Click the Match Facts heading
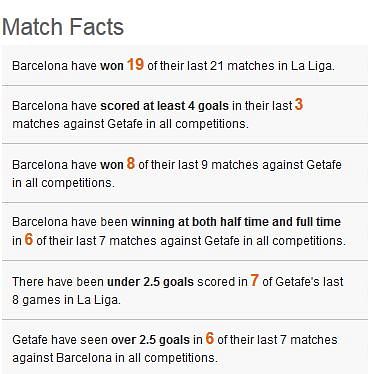The height and width of the screenshot is (374, 368). point(63,27)
